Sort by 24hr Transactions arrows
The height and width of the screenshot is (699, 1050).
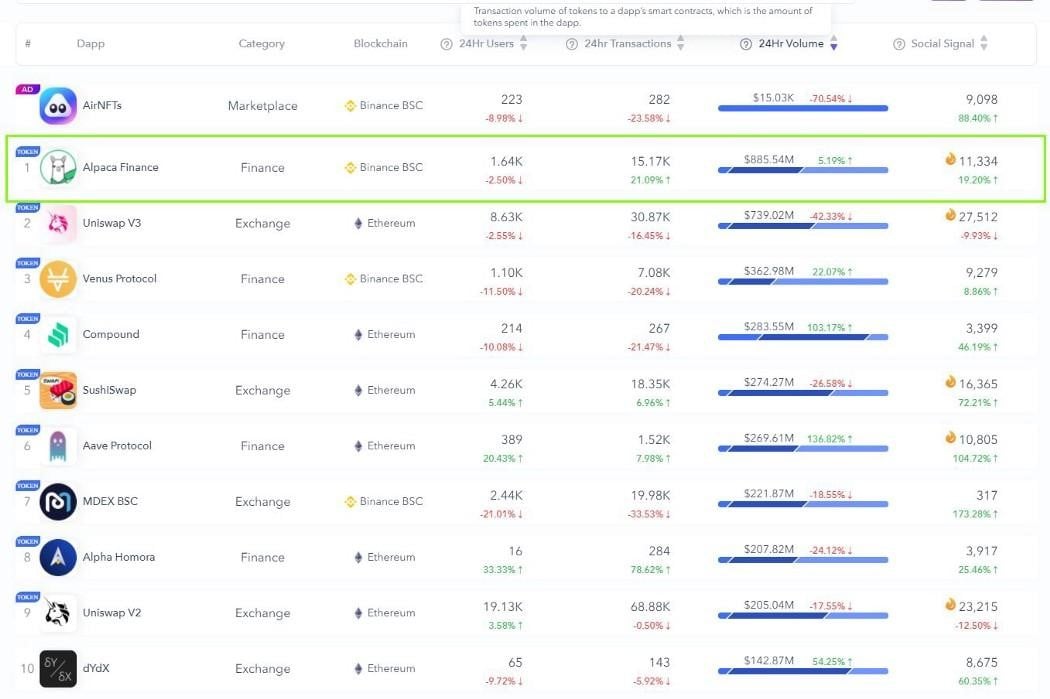(681, 44)
